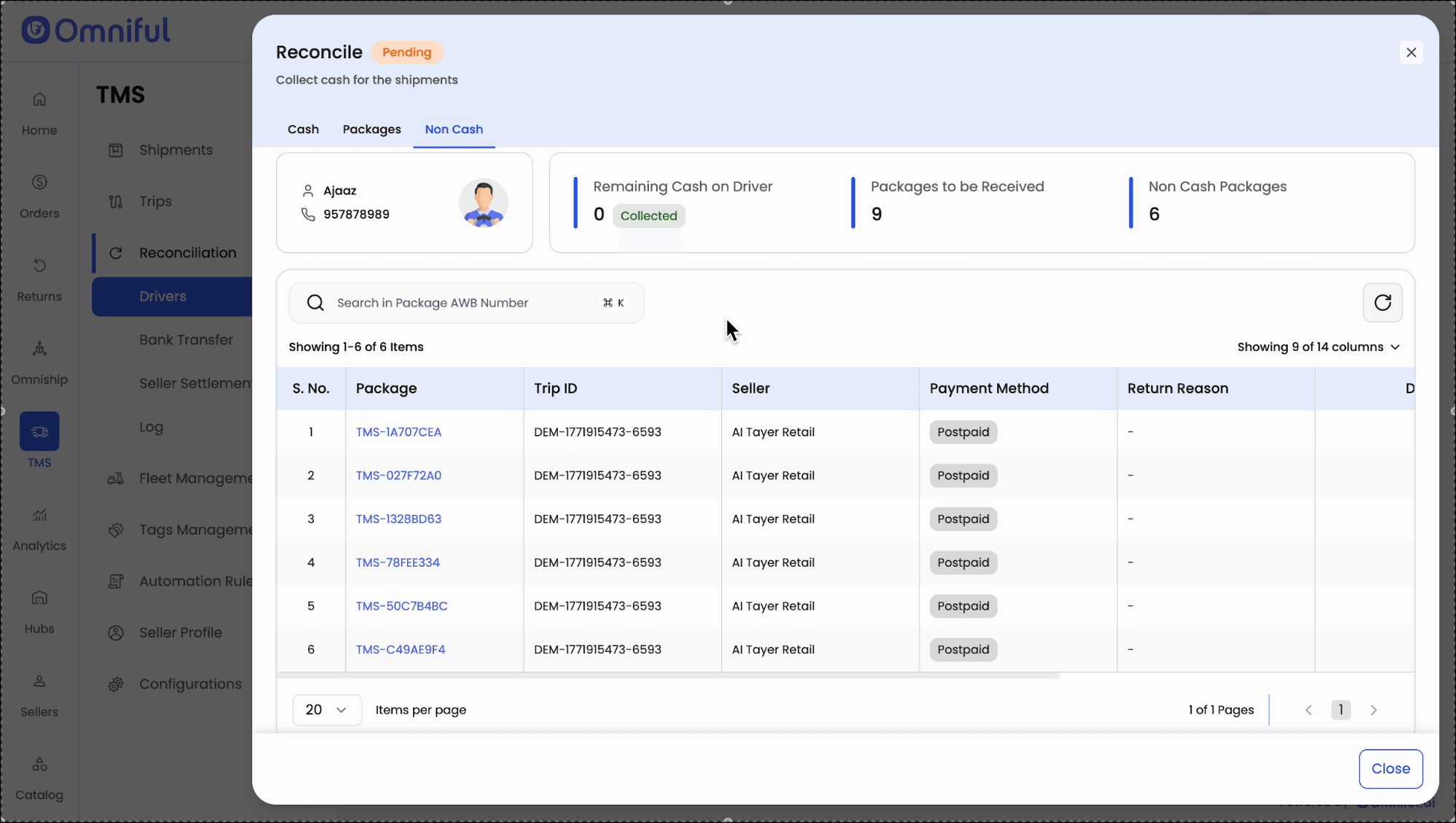Expand Showing 9 of 14 columns selector
Image resolution: width=1456 pixels, height=823 pixels.
(x=1318, y=347)
